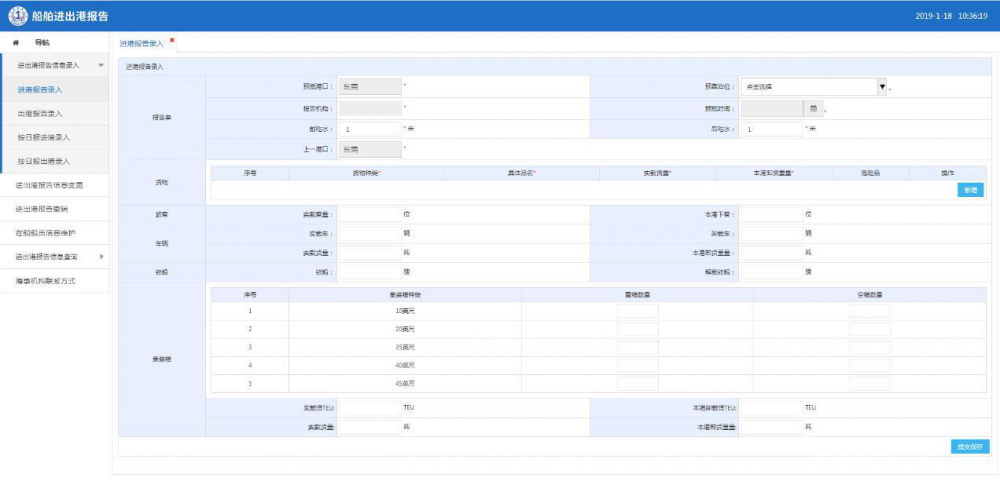Switch to the 进港报告录入 tab
Image resolution: width=1000 pixels, height=503 pixels.
[141, 44]
